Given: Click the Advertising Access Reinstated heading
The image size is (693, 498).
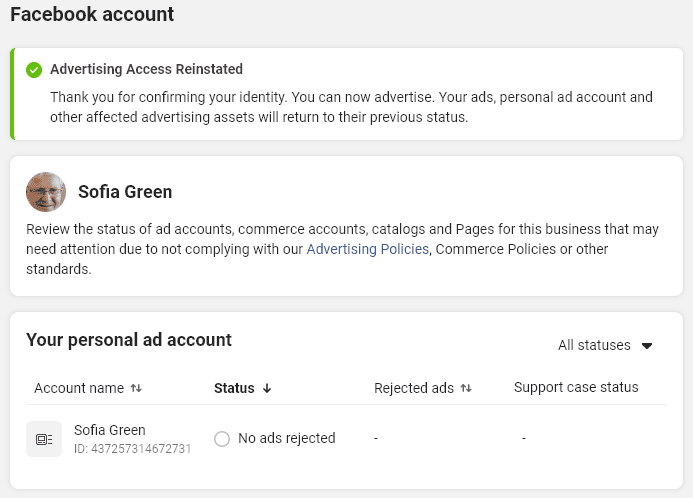Looking at the screenshot, I should [x=146, y=69].
